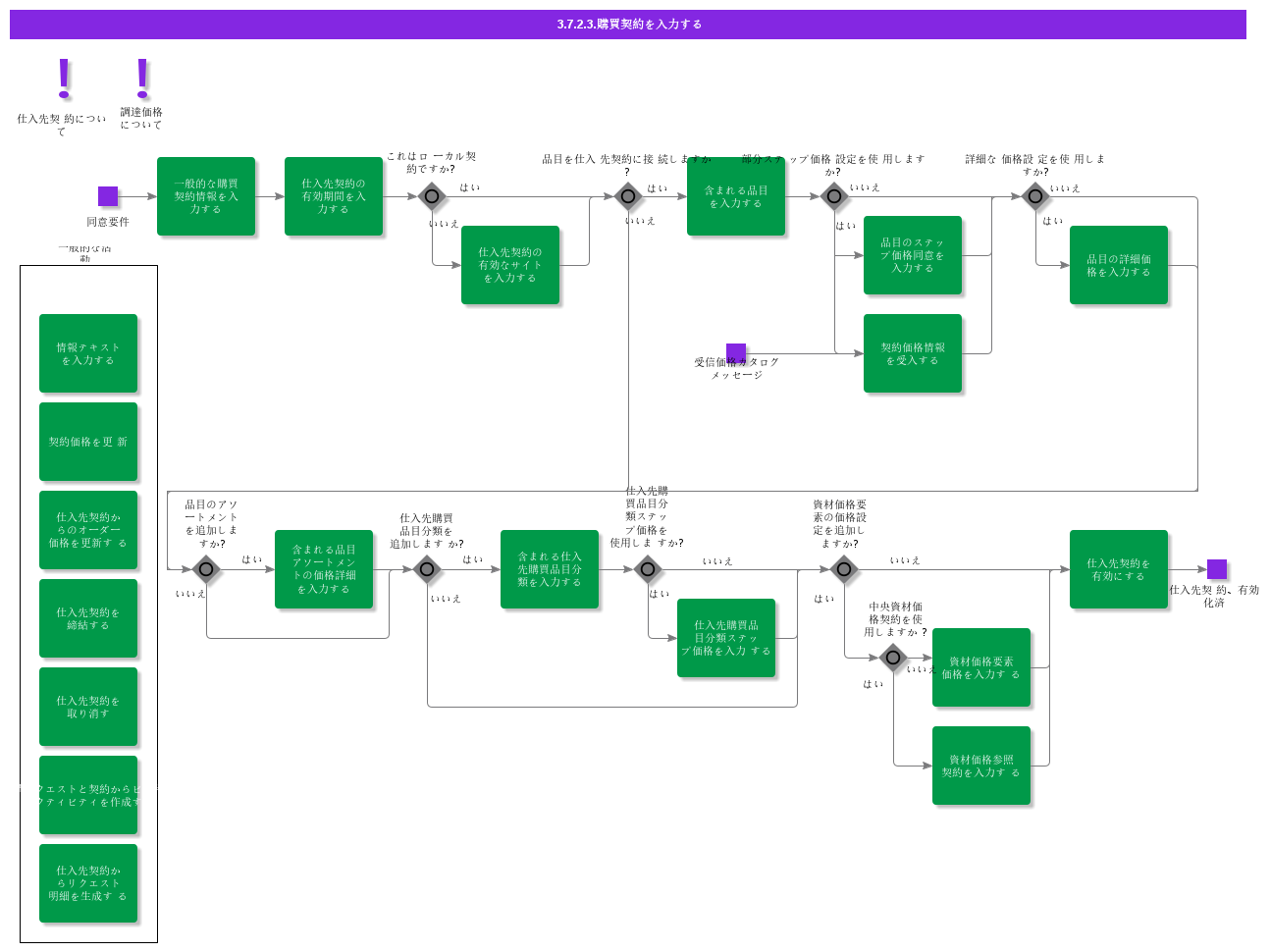Click the 品目のアソートメントを追加しますか? gateway diamond
The height and width of the screenshot is (952, 1270).
pyautogui.click(x=206, y=569)
